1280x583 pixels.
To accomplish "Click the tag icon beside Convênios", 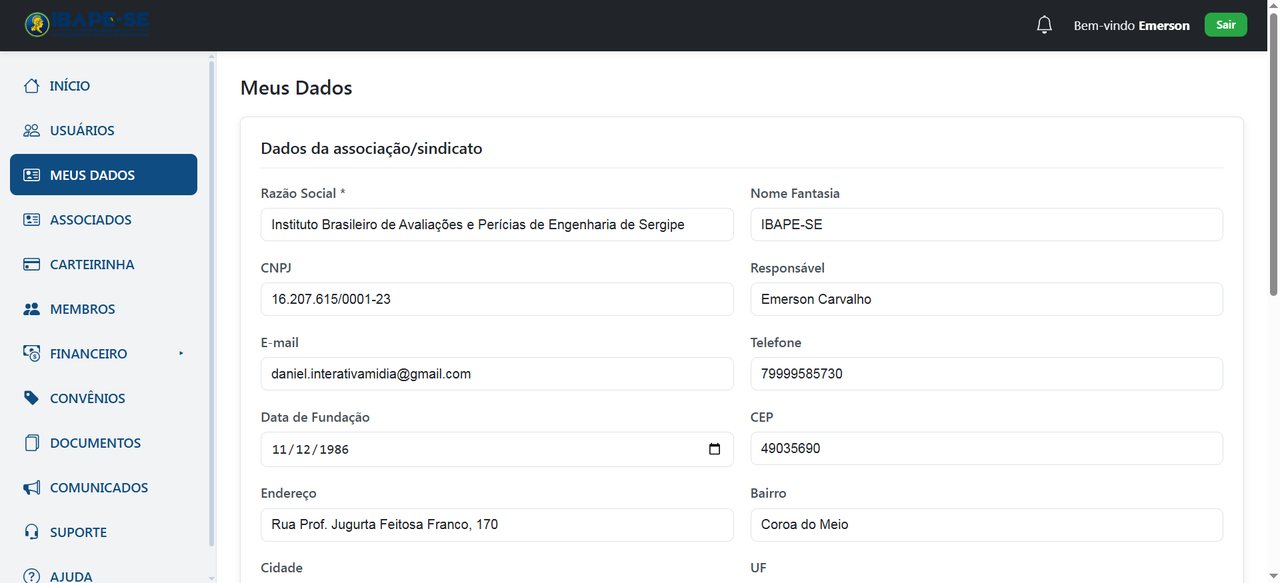I will pyautogui.click(x=32, y=398).
